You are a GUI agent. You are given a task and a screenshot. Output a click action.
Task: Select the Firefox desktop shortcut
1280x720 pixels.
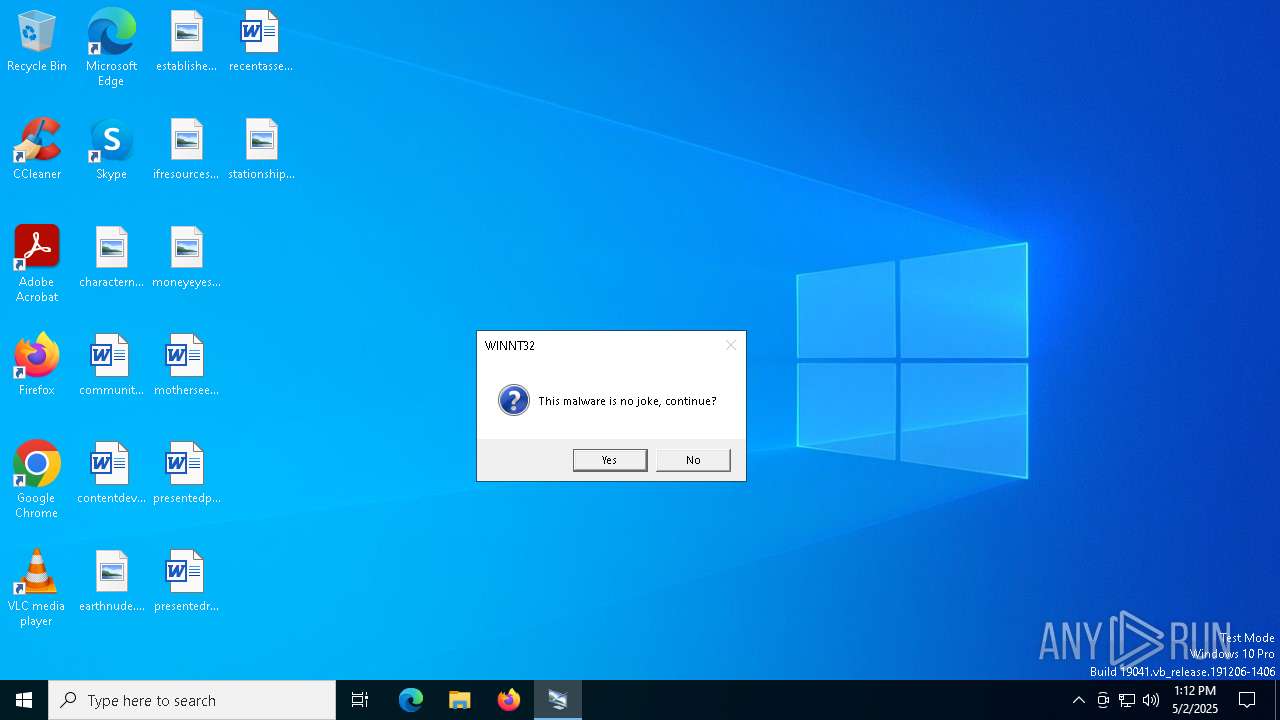click(x=37, y=366)
